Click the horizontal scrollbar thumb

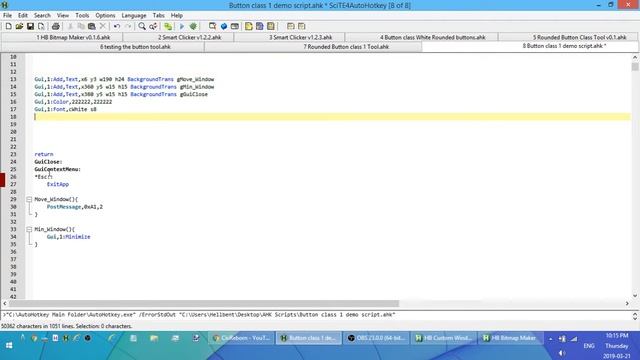(204, 303)
